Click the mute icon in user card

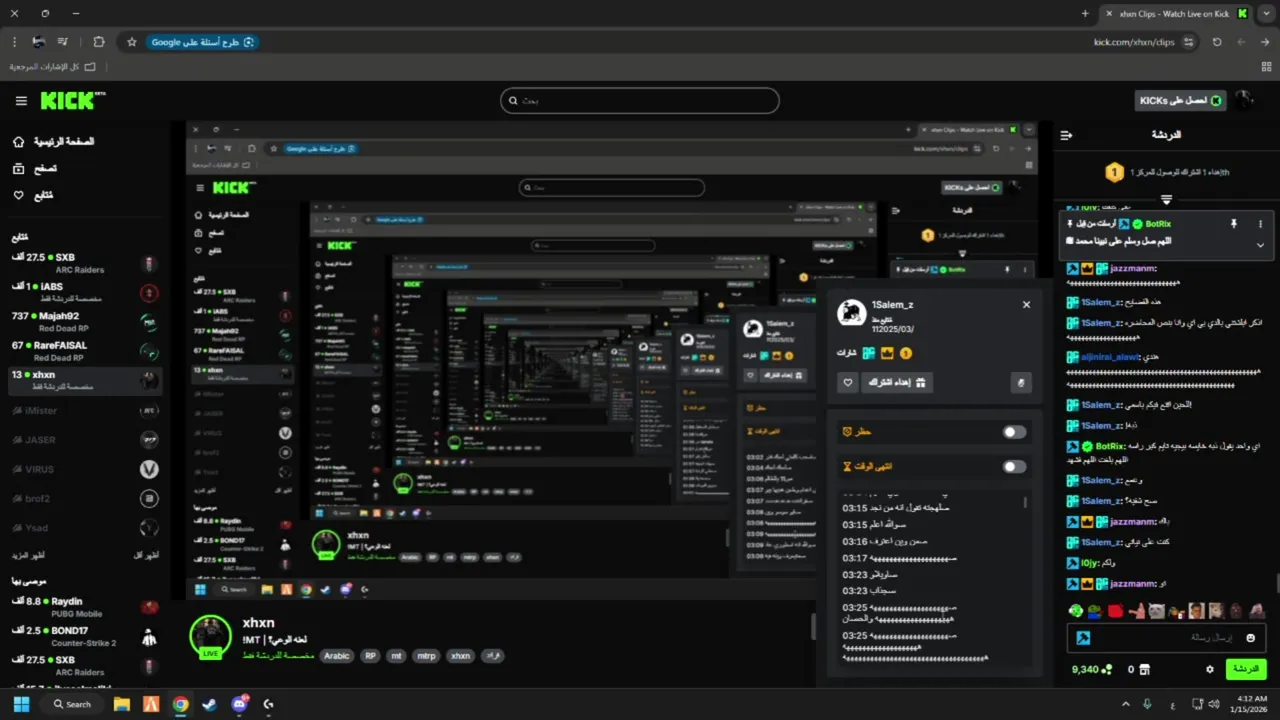click(x=1021, y=382)
